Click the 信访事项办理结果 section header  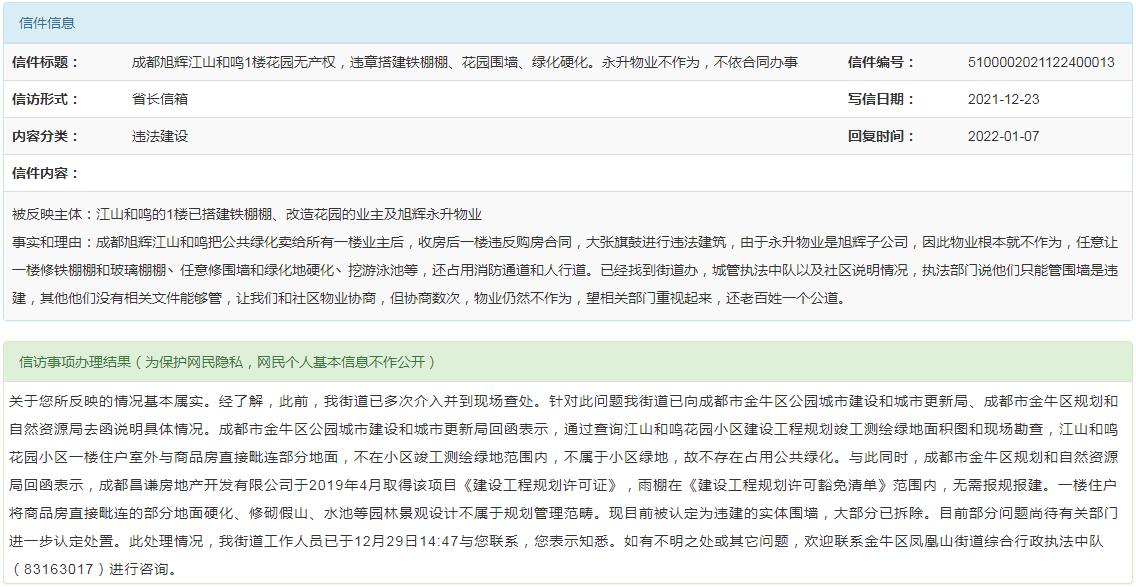[567, 362]
